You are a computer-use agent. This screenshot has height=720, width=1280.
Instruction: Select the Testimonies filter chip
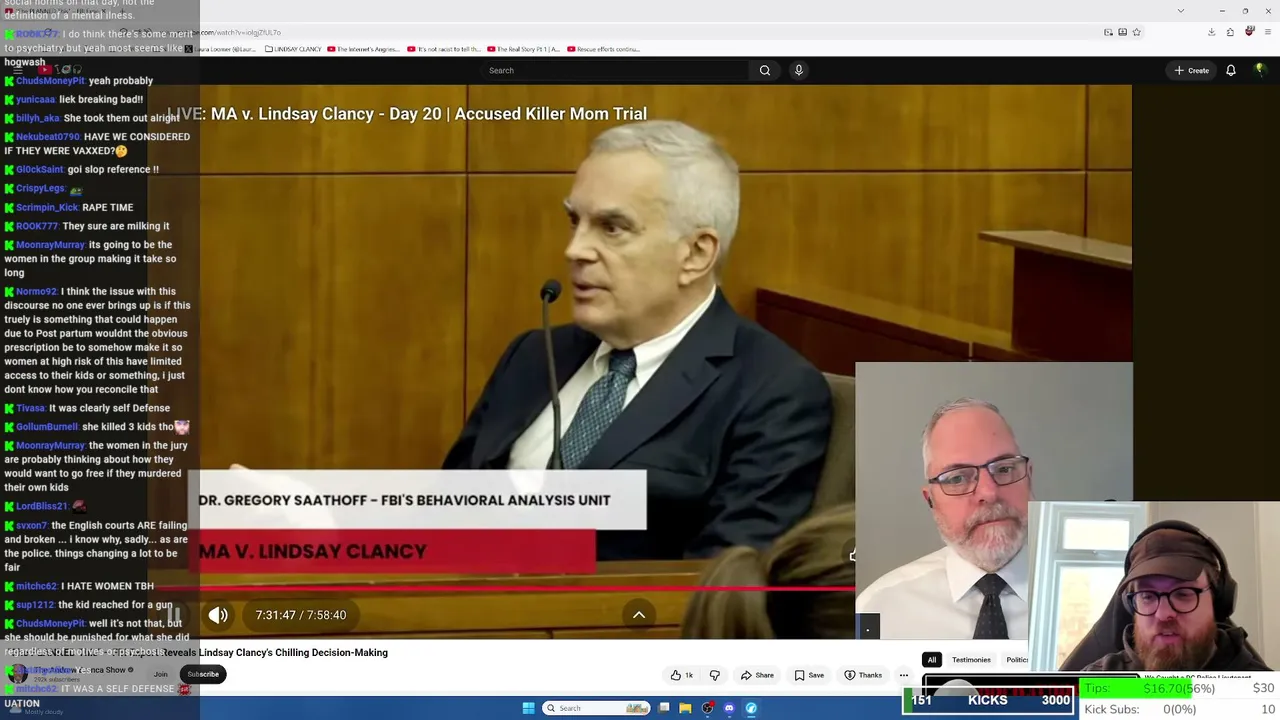click(x=971, y=660)
